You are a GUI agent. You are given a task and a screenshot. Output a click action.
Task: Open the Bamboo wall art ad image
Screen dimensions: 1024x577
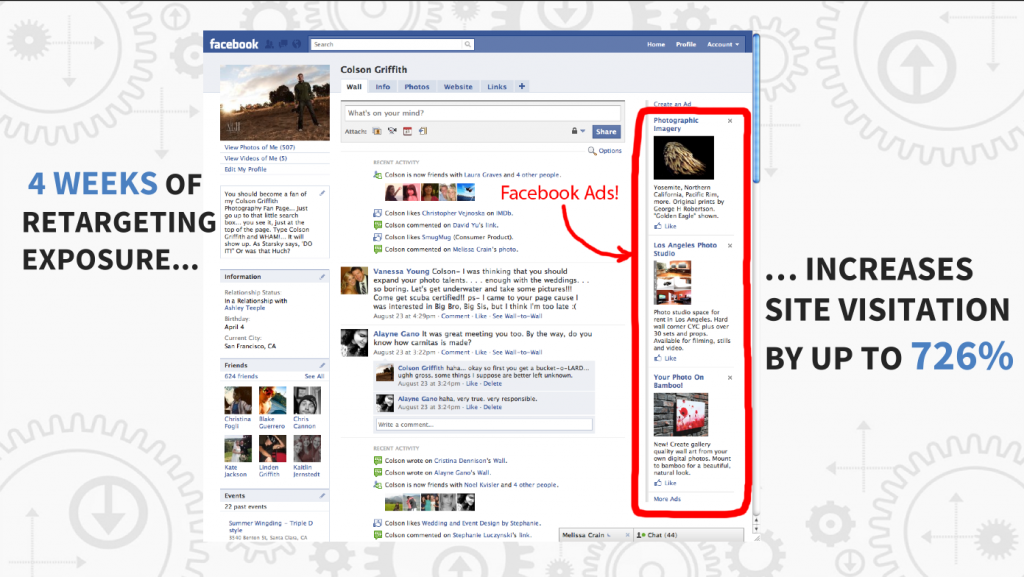tap(680, 414)
